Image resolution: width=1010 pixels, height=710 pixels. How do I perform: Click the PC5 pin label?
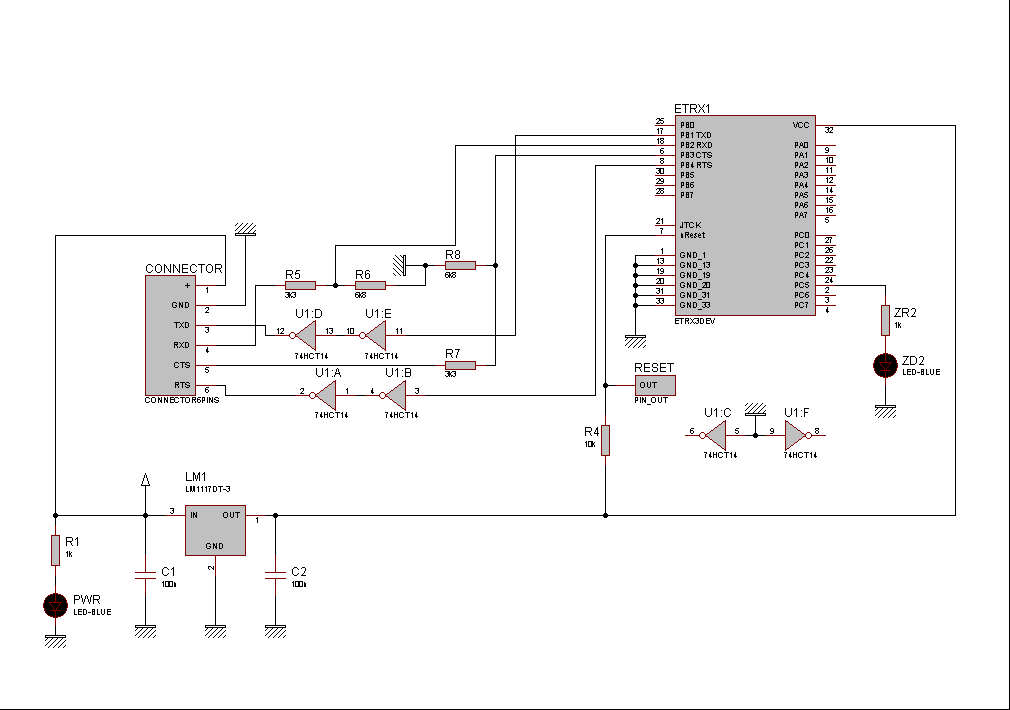[x=801, y=285]
